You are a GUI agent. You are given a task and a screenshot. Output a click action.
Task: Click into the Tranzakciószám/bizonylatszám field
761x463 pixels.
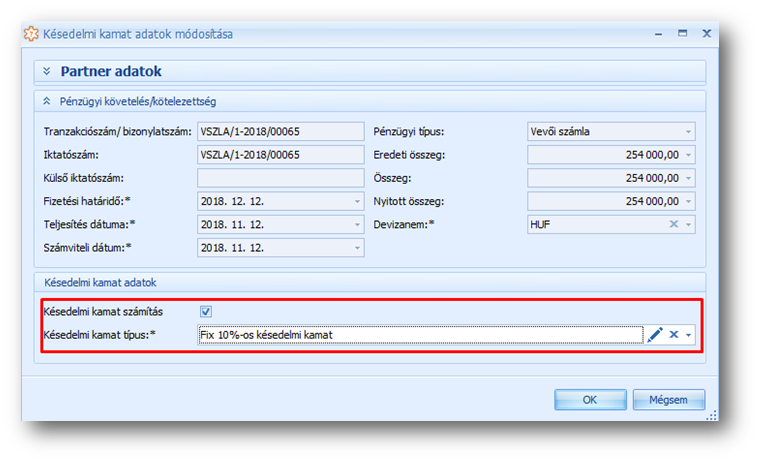coord(280,132)
